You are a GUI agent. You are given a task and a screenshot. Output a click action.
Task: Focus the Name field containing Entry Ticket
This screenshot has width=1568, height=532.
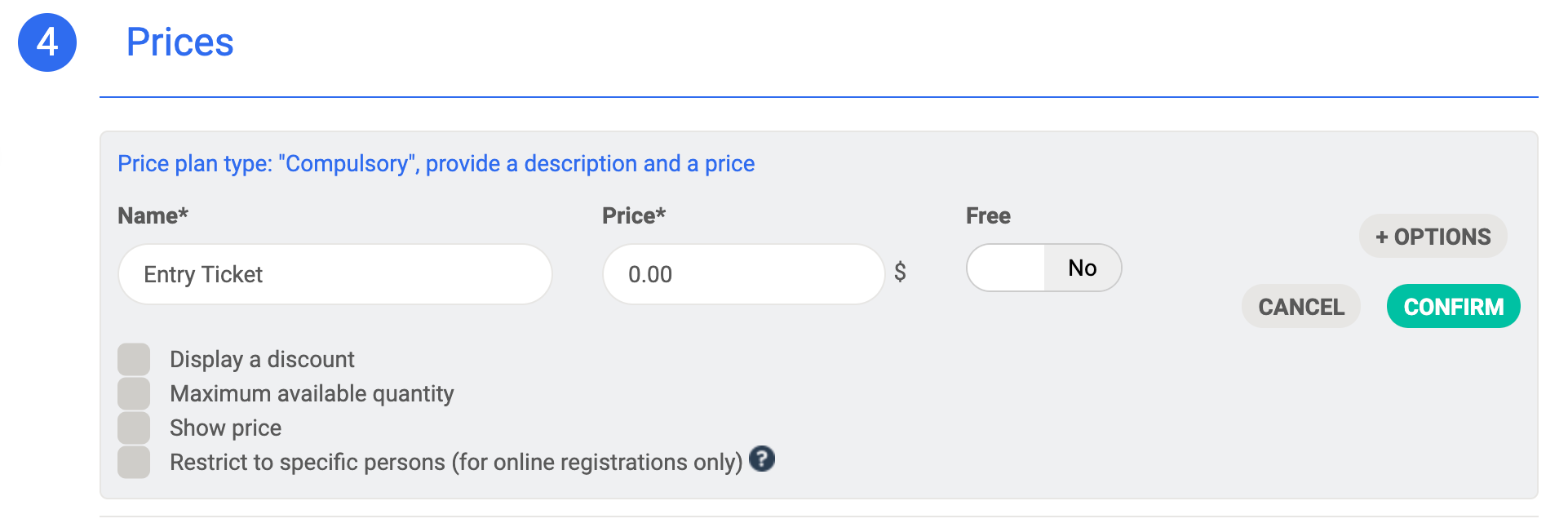pos(334,274)
